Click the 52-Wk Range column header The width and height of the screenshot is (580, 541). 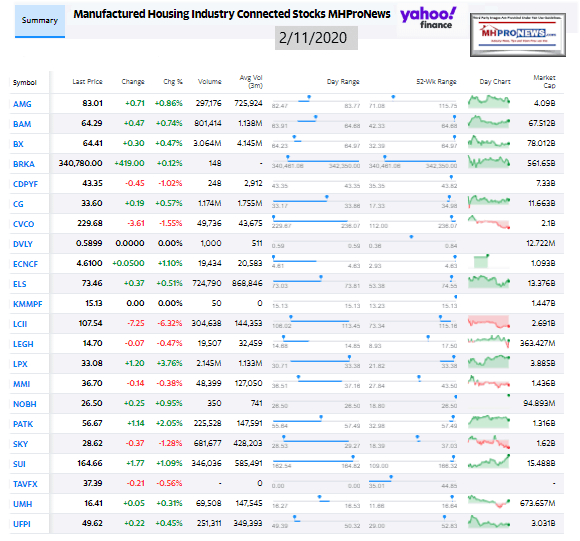pos(436,82)
